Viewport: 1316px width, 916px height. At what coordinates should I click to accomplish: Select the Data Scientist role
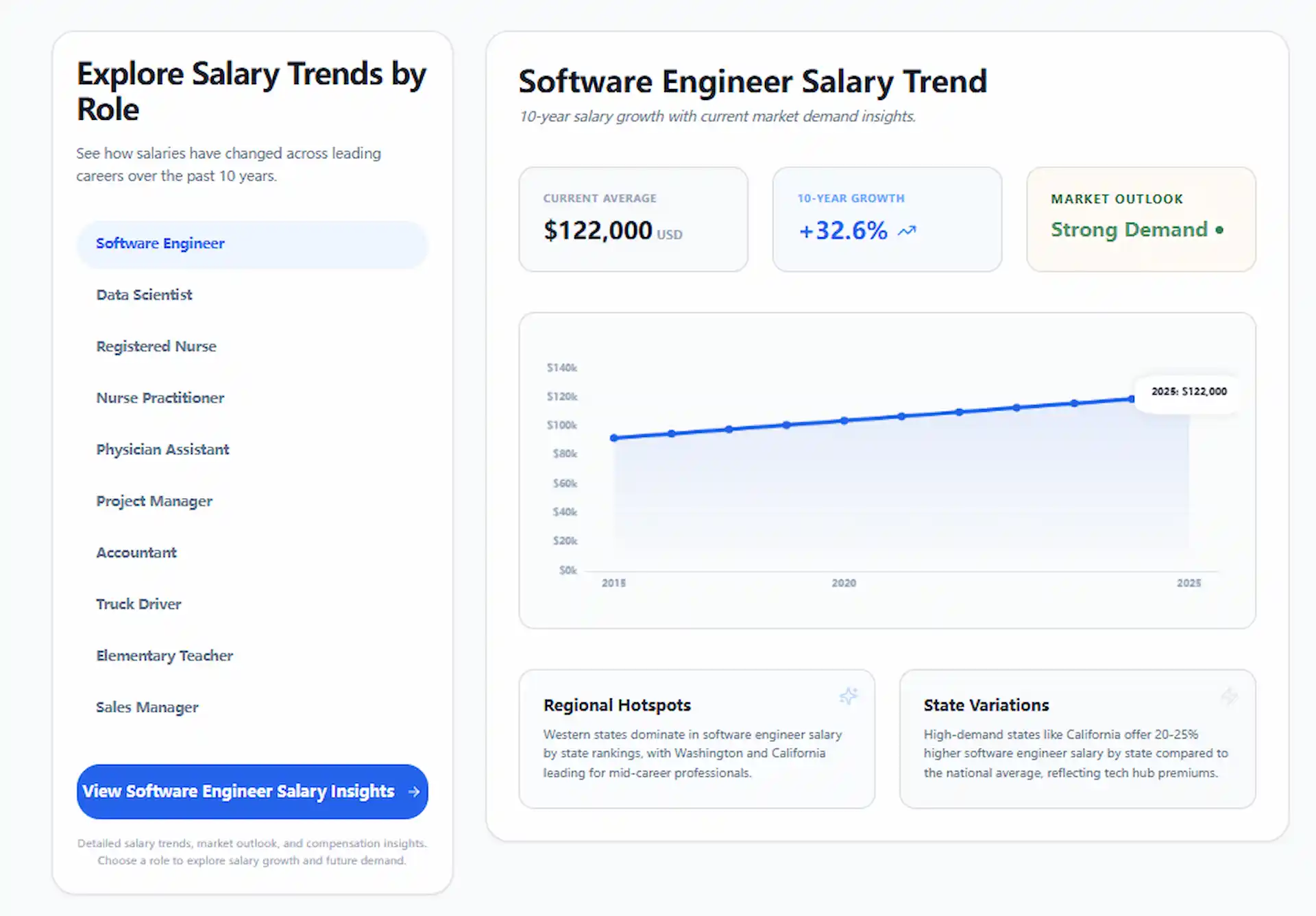(x=252, y=295)
